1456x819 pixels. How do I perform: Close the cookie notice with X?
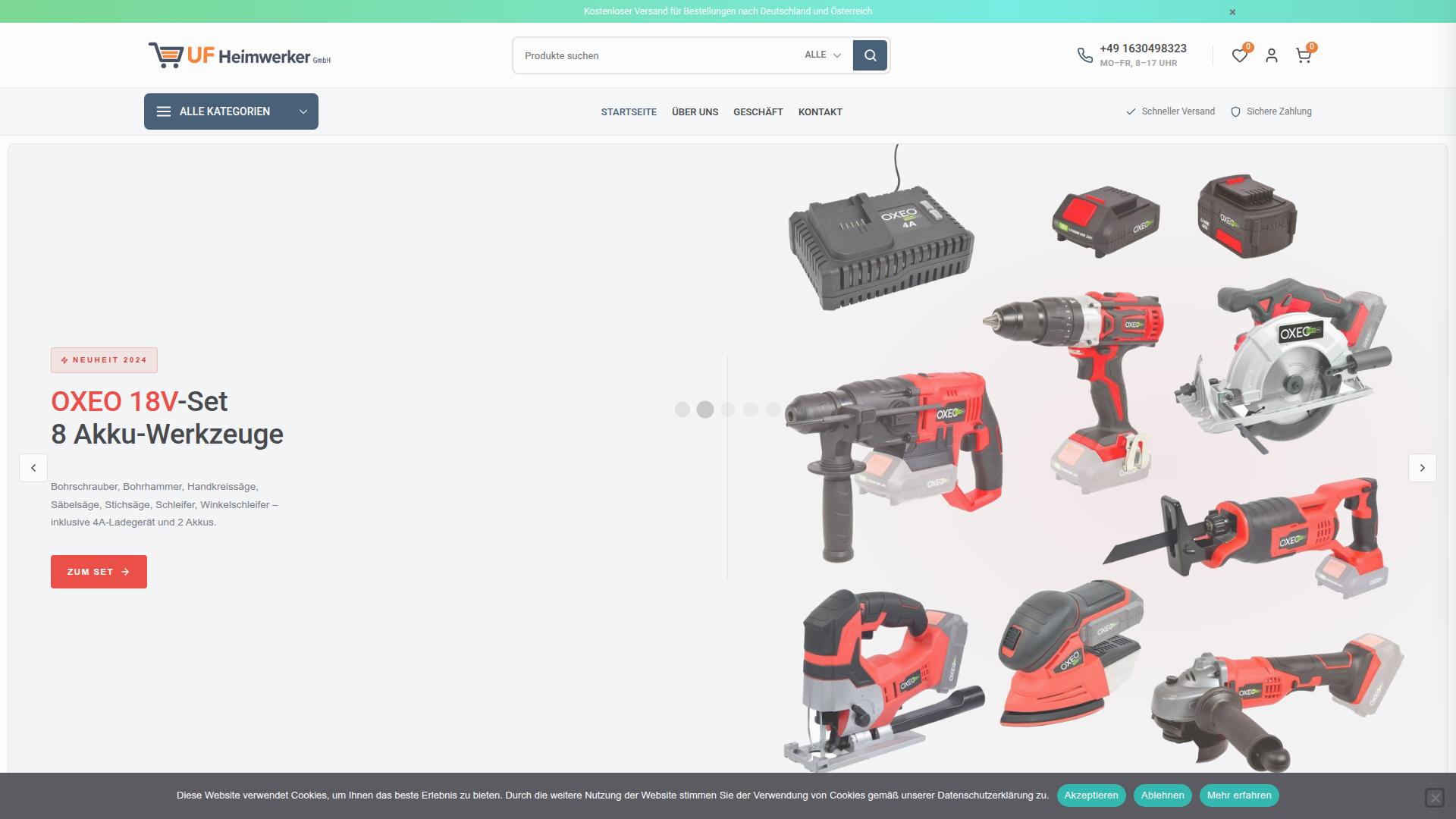point(1435,798)
